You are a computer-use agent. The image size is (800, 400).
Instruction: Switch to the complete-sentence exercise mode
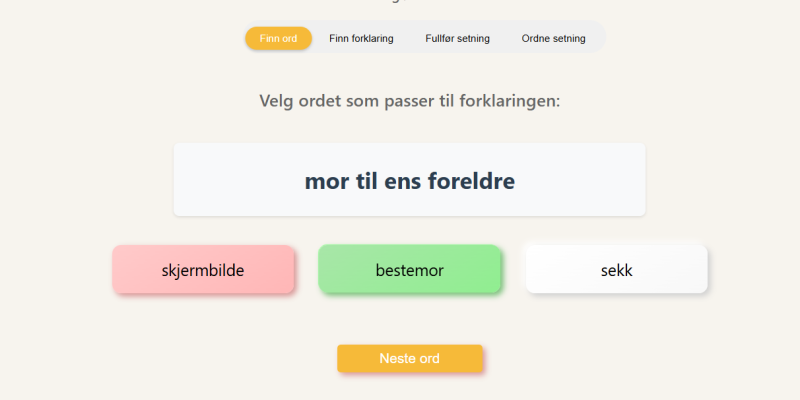click(x=457, y=39)
